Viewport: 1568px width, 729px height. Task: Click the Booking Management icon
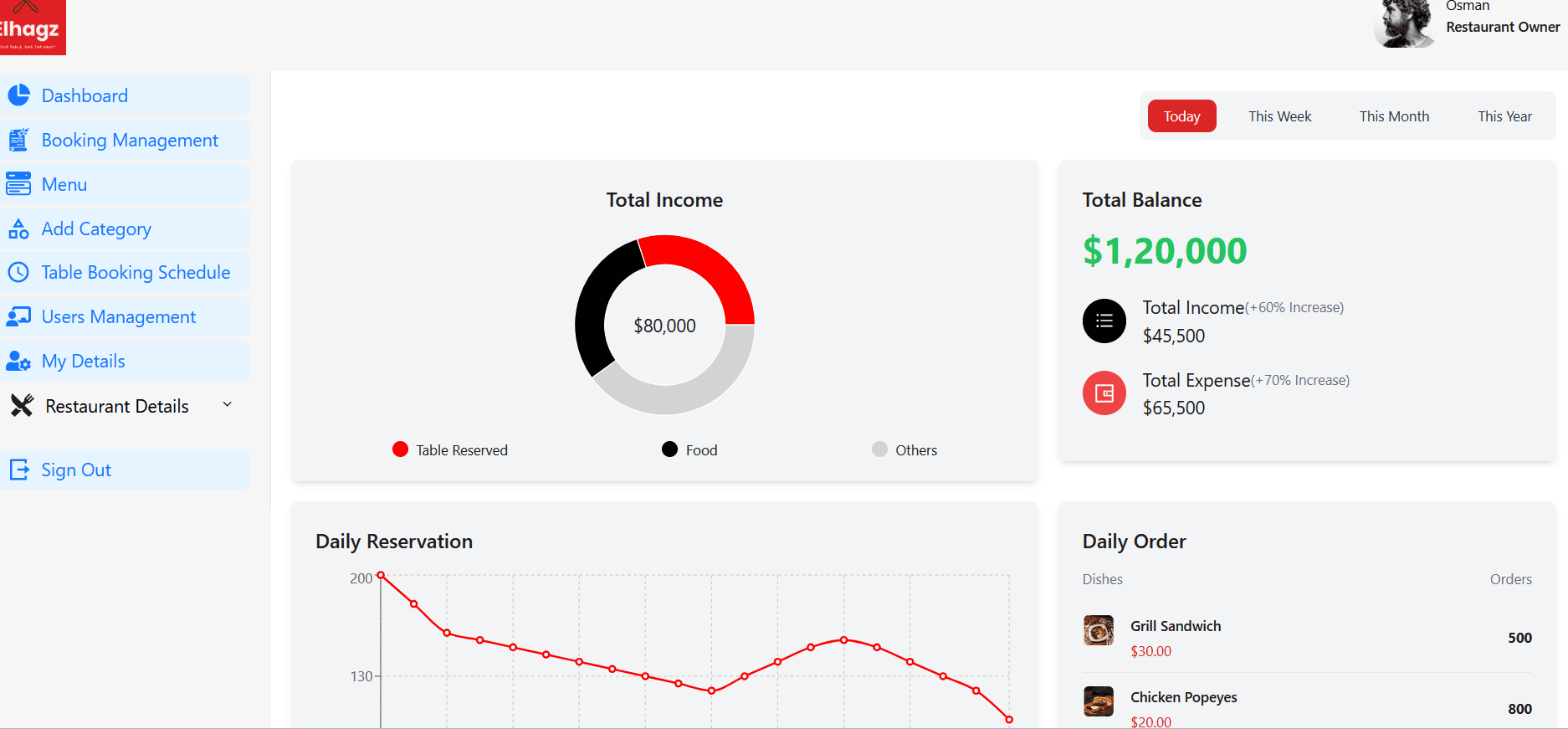point(18,140)
